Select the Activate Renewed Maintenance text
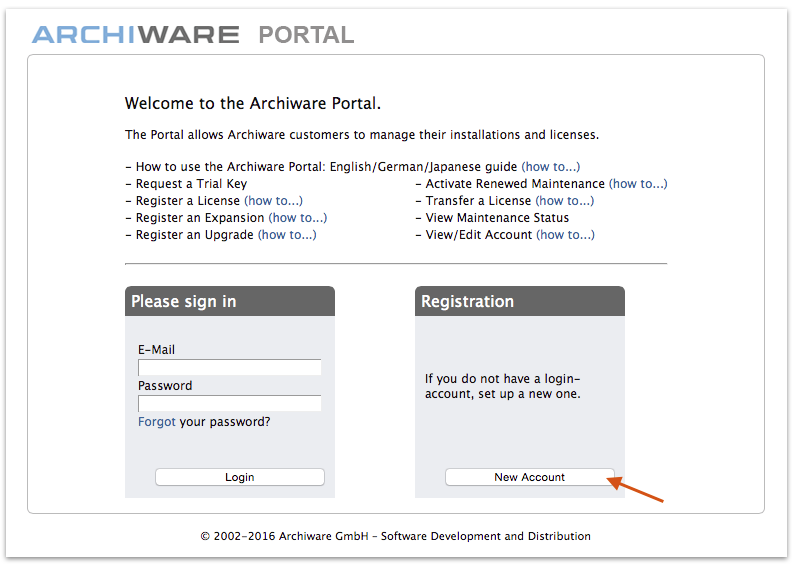 [515, 184]
